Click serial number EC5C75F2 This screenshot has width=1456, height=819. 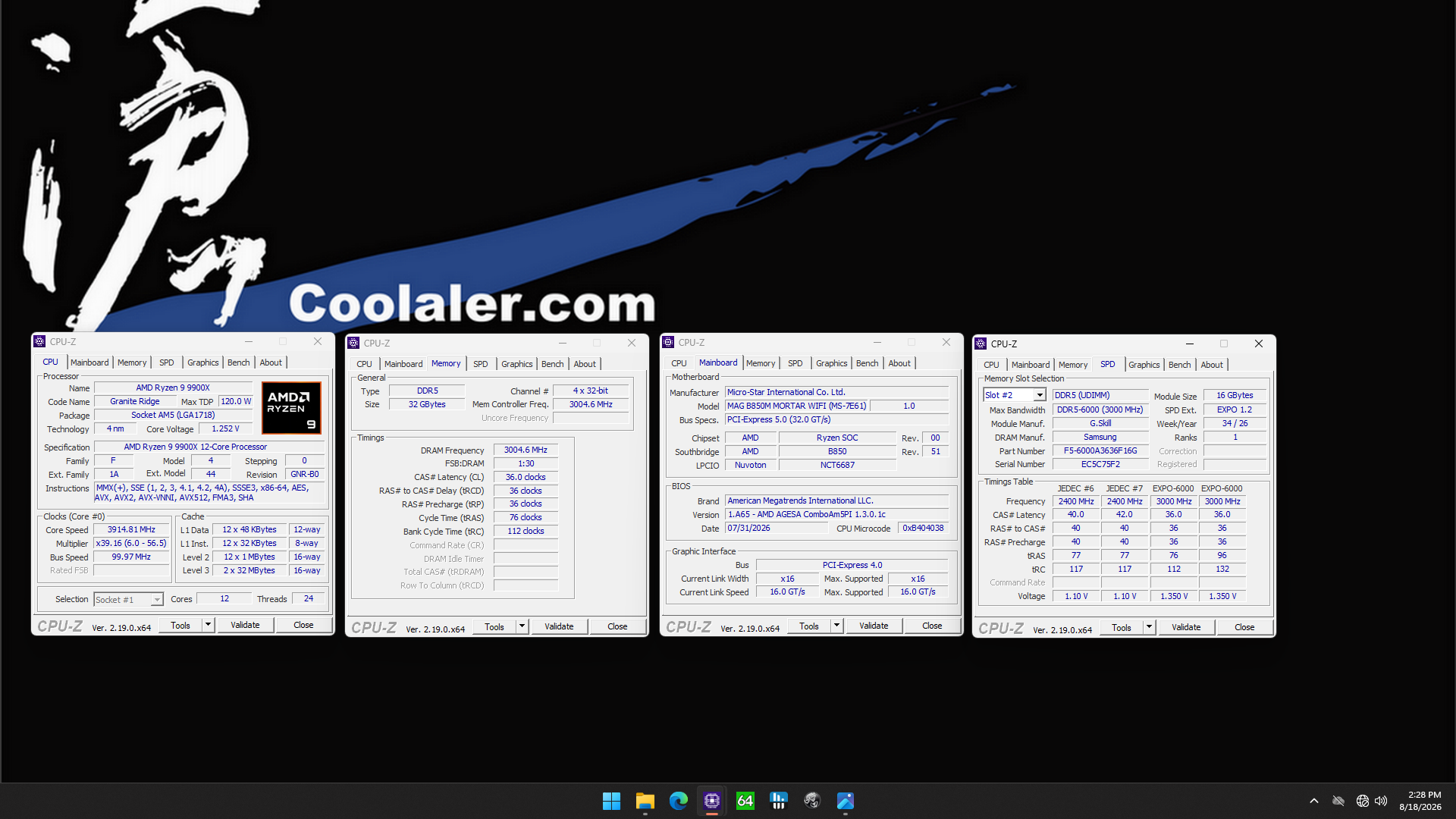1100,465
